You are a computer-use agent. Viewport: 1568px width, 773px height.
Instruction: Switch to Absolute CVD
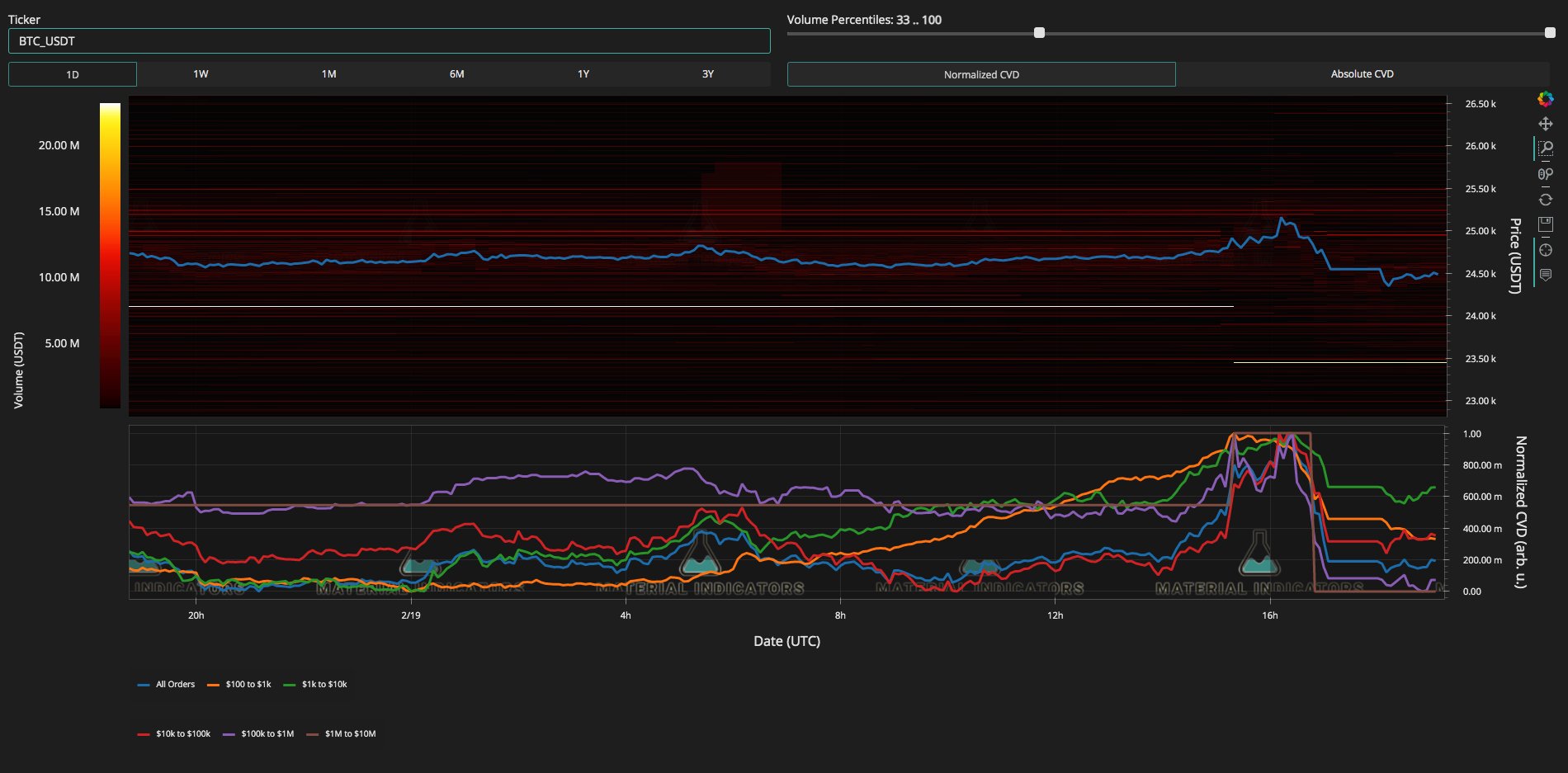[x=1363, y=74]
